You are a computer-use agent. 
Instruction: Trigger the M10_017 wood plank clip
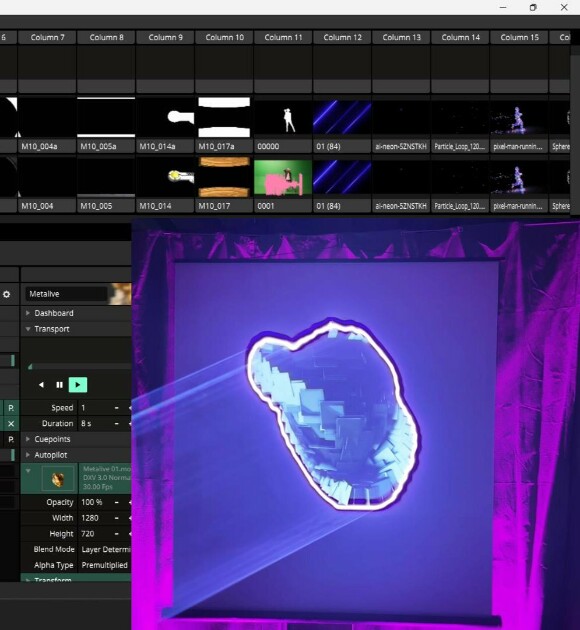click(x=224, y=177)
